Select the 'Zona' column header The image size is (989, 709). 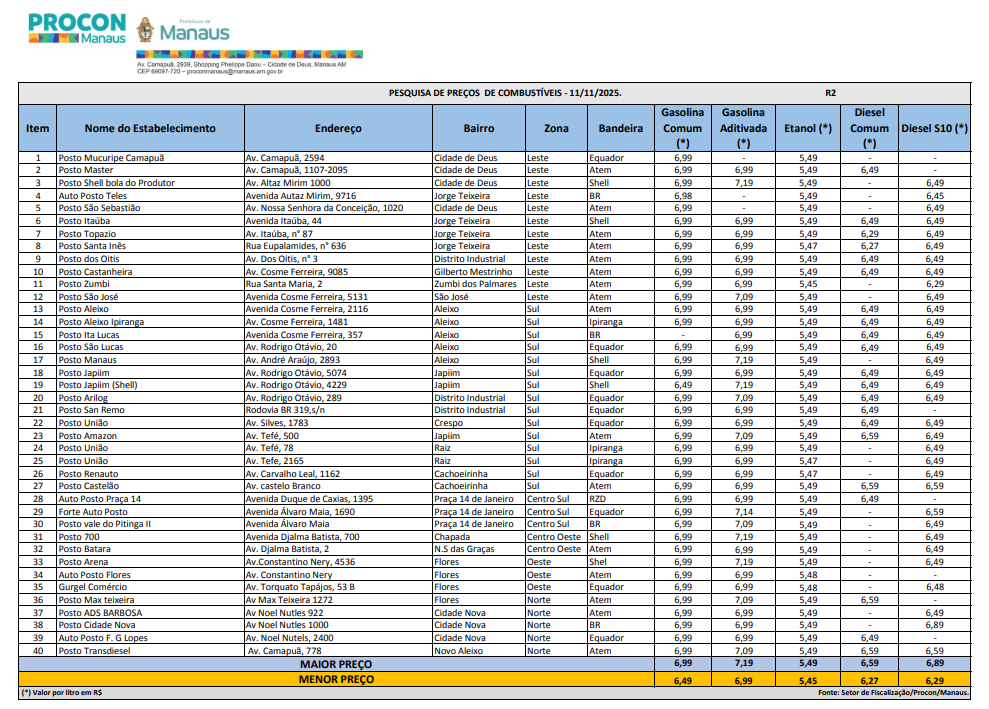(556, 129)
